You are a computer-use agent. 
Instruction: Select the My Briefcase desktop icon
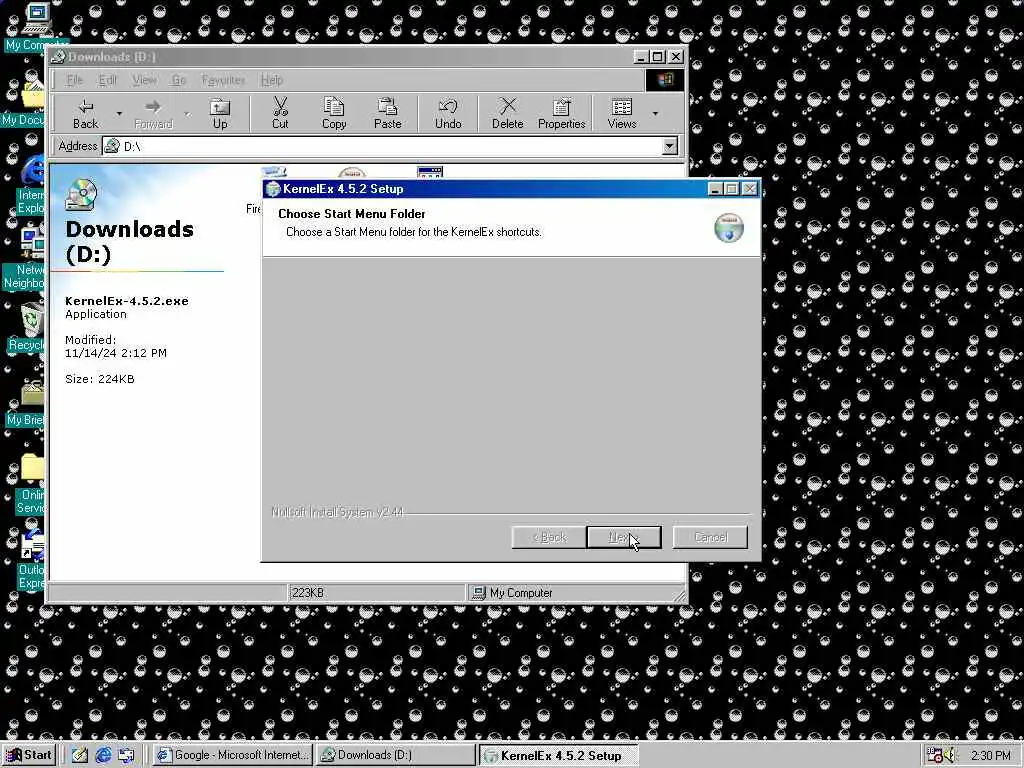pos(26,403)
